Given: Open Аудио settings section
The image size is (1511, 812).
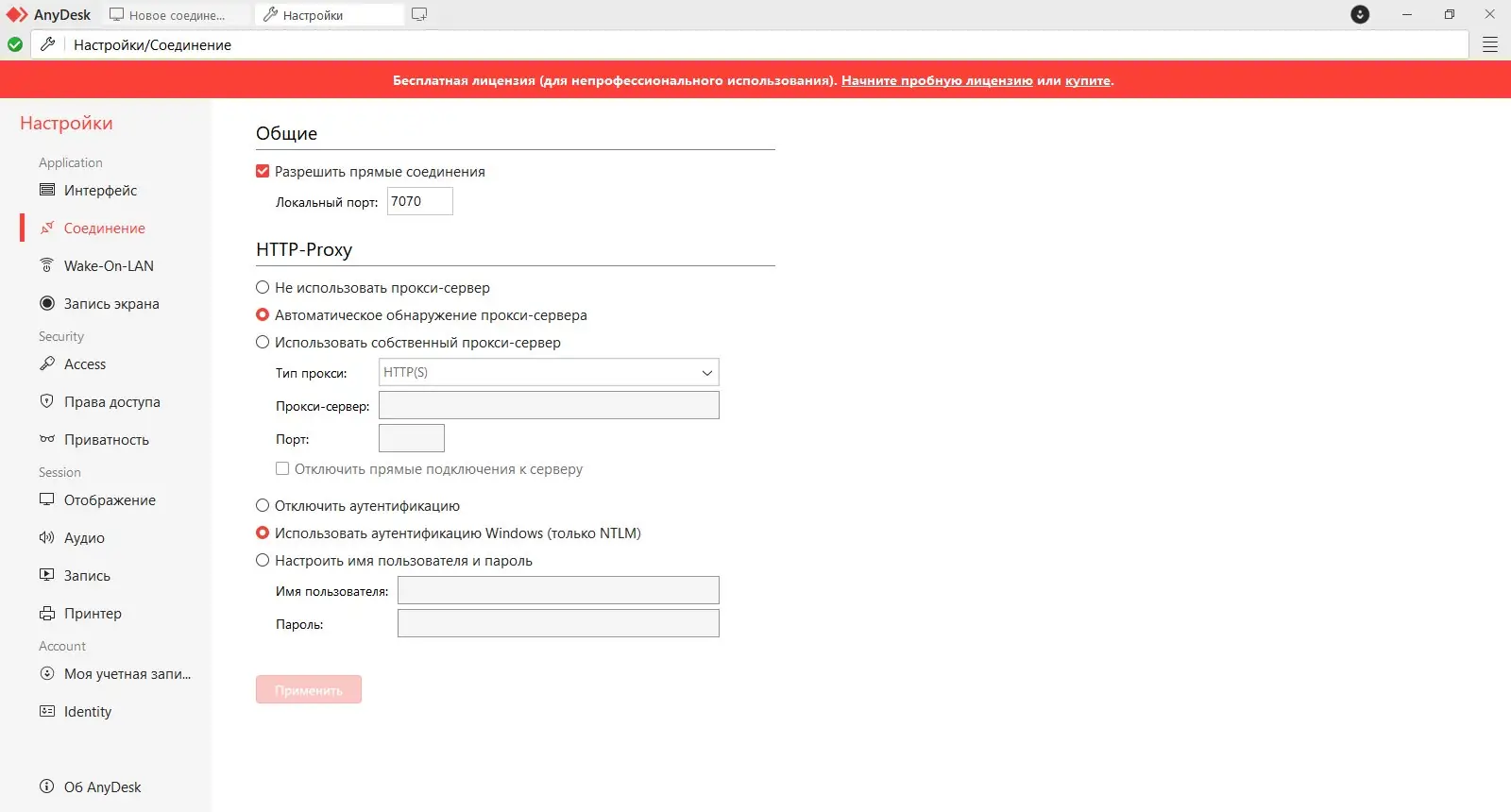Looking at the screenshot, I should click(84, 537).
